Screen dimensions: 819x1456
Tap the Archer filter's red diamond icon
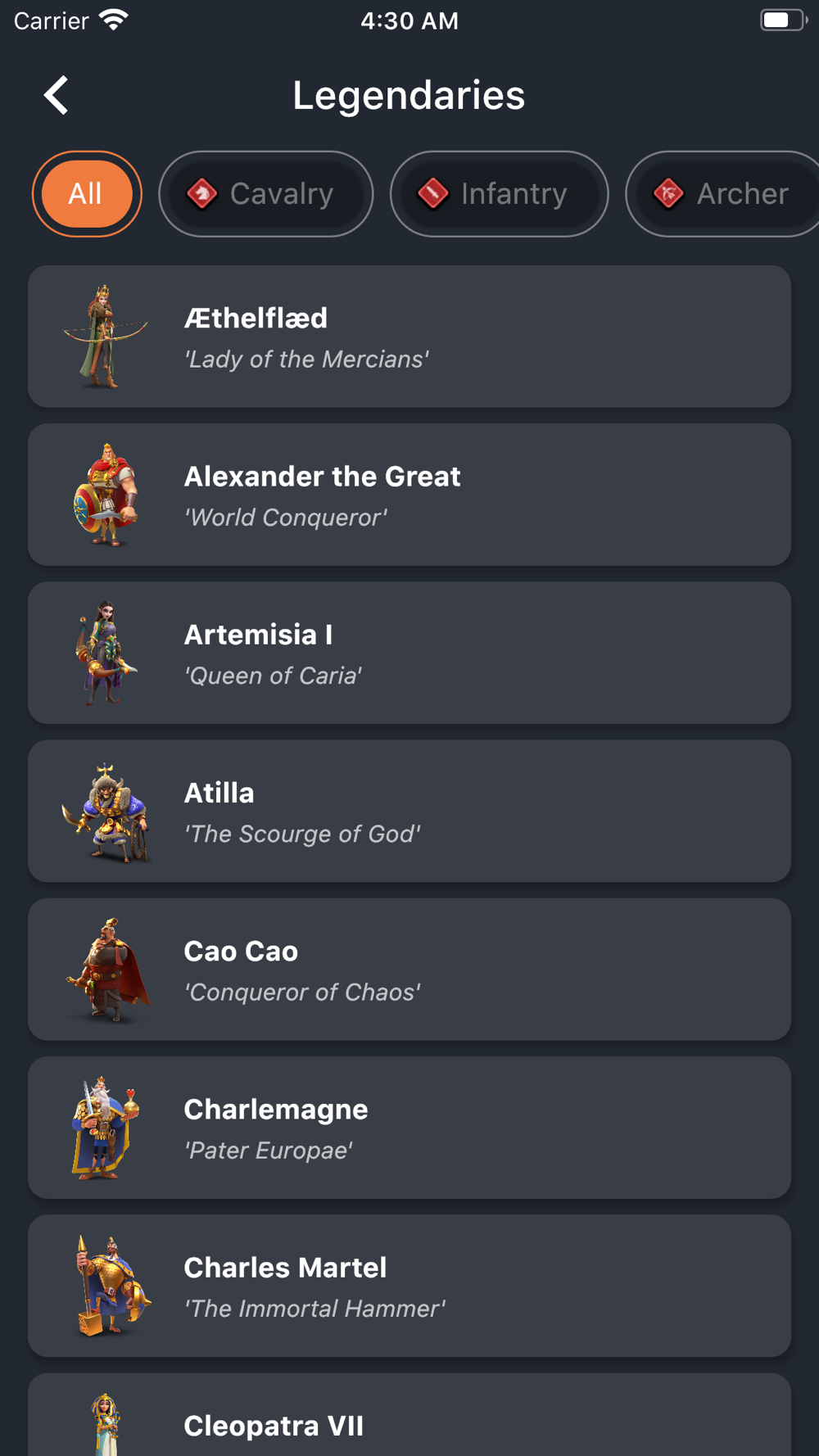[x=668, y=194]
